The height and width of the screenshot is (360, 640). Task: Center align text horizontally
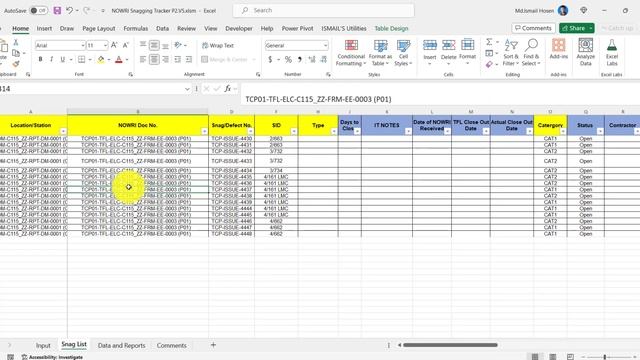pos(154,60)
